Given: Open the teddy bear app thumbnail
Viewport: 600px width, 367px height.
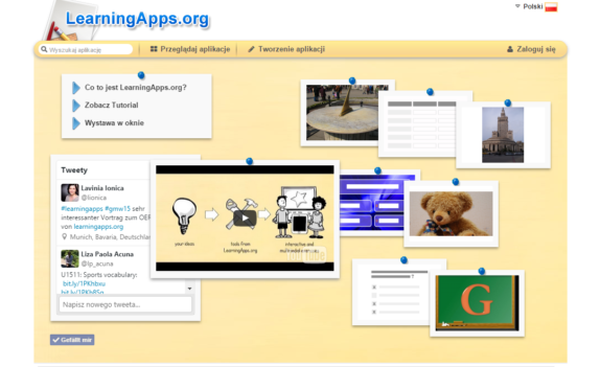Looking at the screenshot, I should tap(451, 214).
